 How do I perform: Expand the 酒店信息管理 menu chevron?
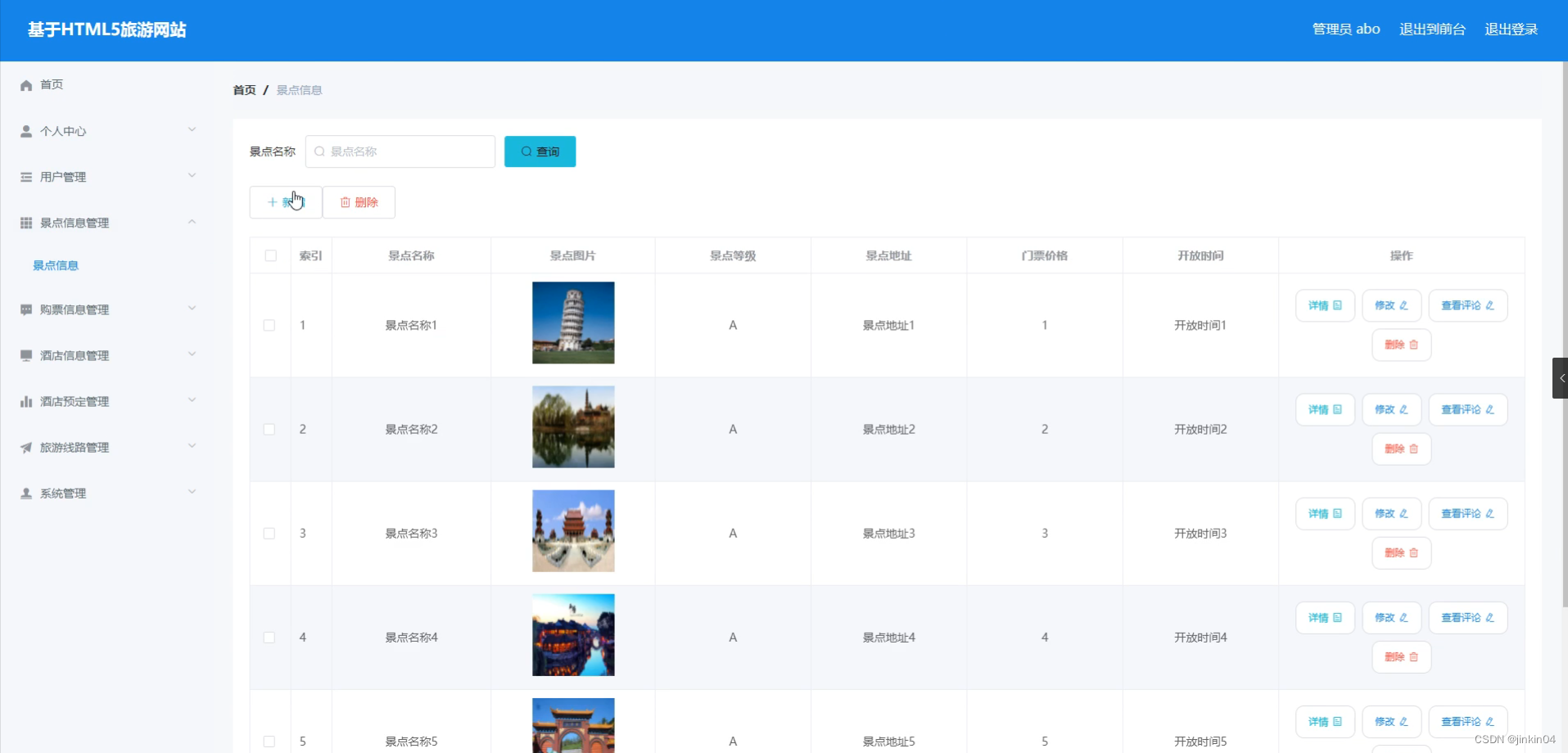click(x=192, y=354)
